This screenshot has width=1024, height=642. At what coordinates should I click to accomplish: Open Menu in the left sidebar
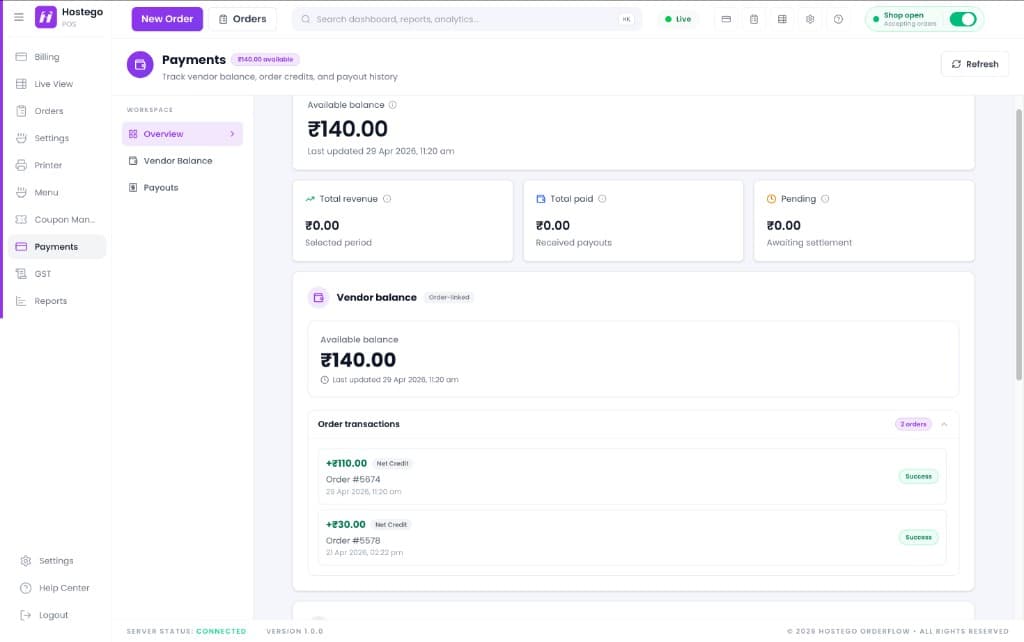(57, 193)
